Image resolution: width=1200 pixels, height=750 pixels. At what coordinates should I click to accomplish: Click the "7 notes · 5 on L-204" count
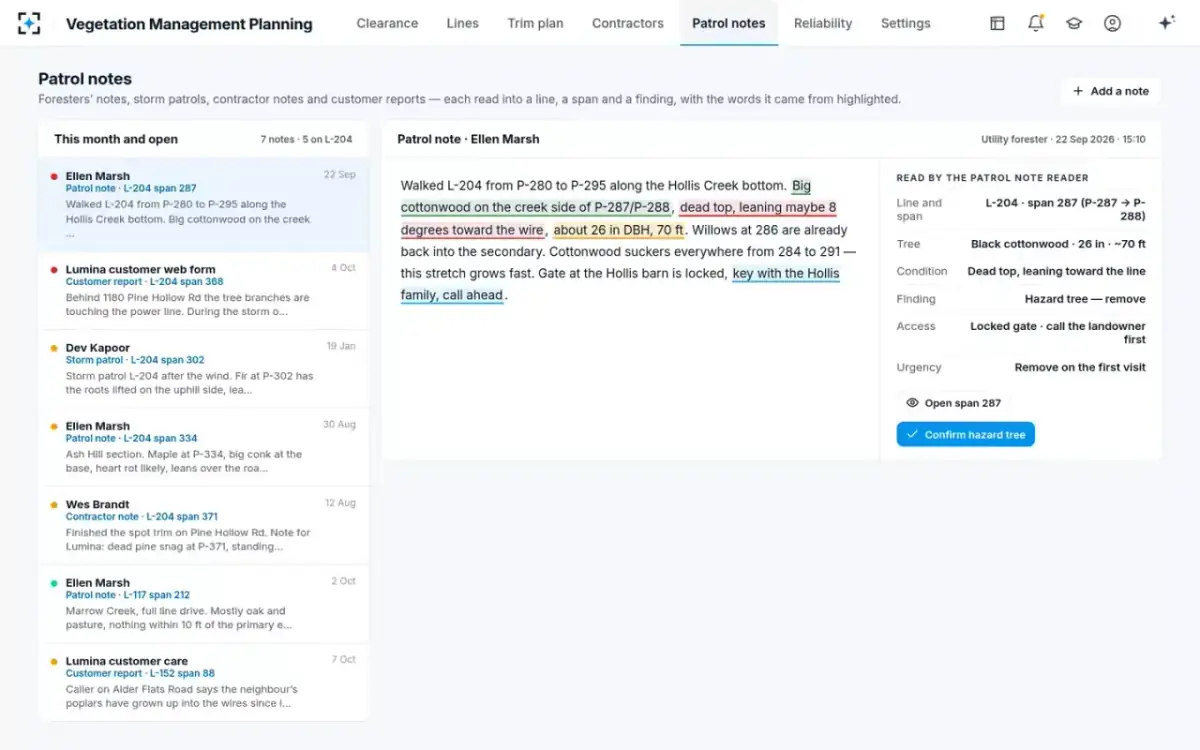[307, 140]
